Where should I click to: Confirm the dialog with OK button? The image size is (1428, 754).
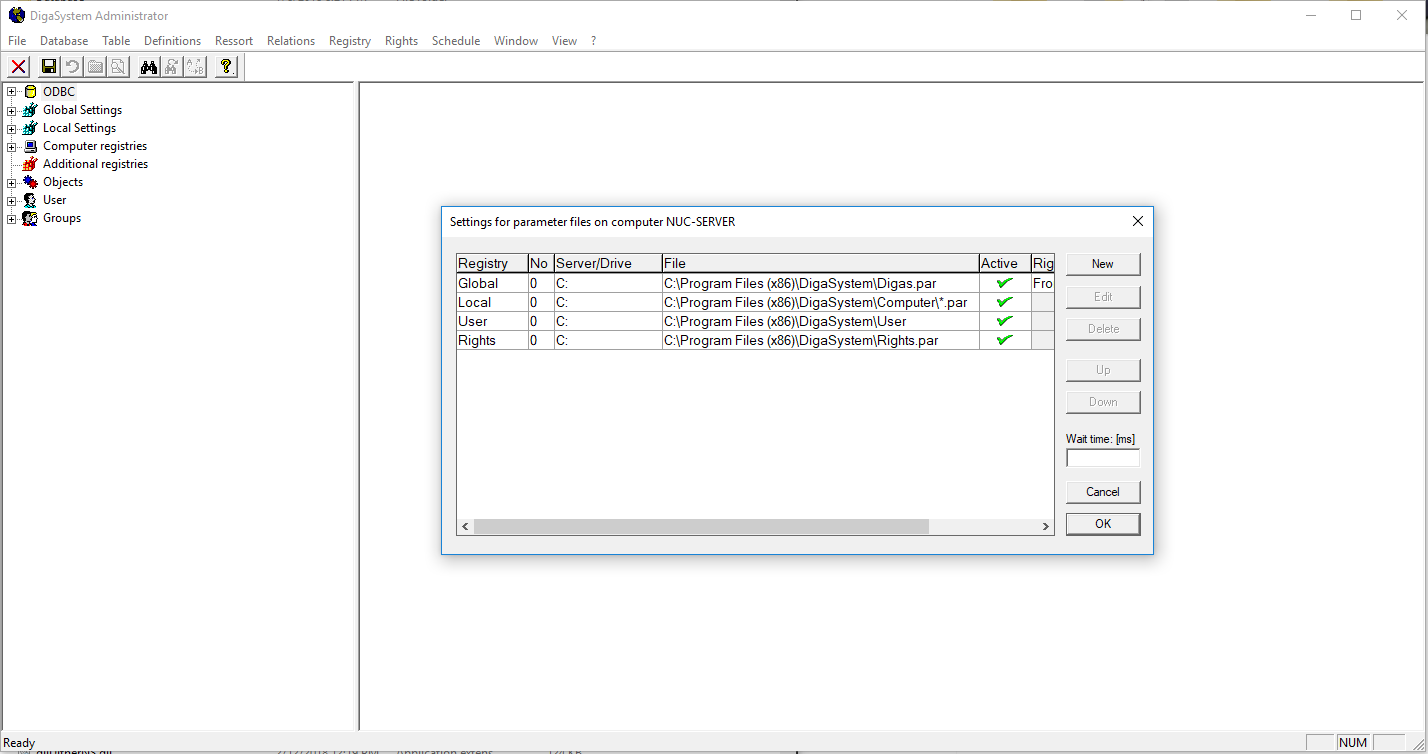pyautogui.click(x=1102, y=524)
